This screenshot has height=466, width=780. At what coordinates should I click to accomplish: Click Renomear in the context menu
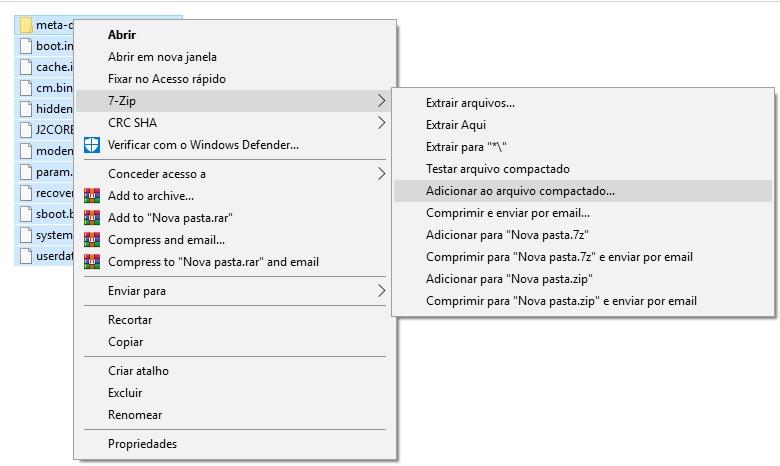135,415
